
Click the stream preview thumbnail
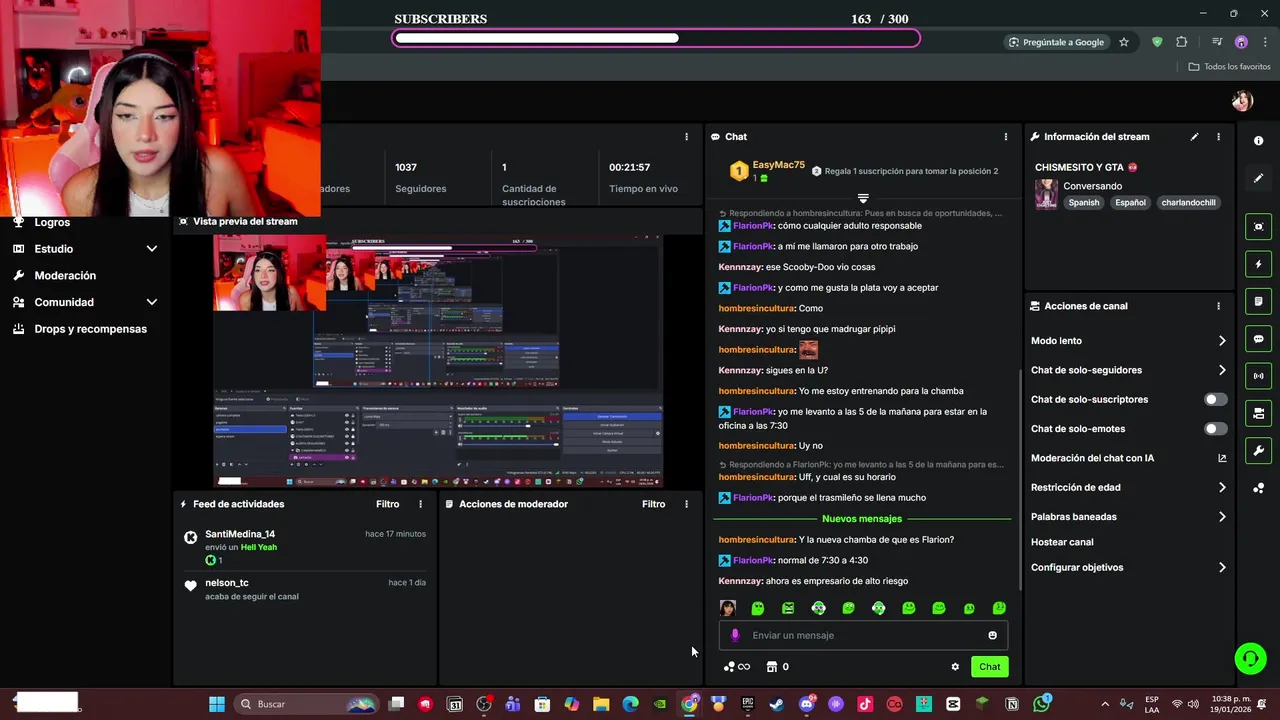(438, 361)
